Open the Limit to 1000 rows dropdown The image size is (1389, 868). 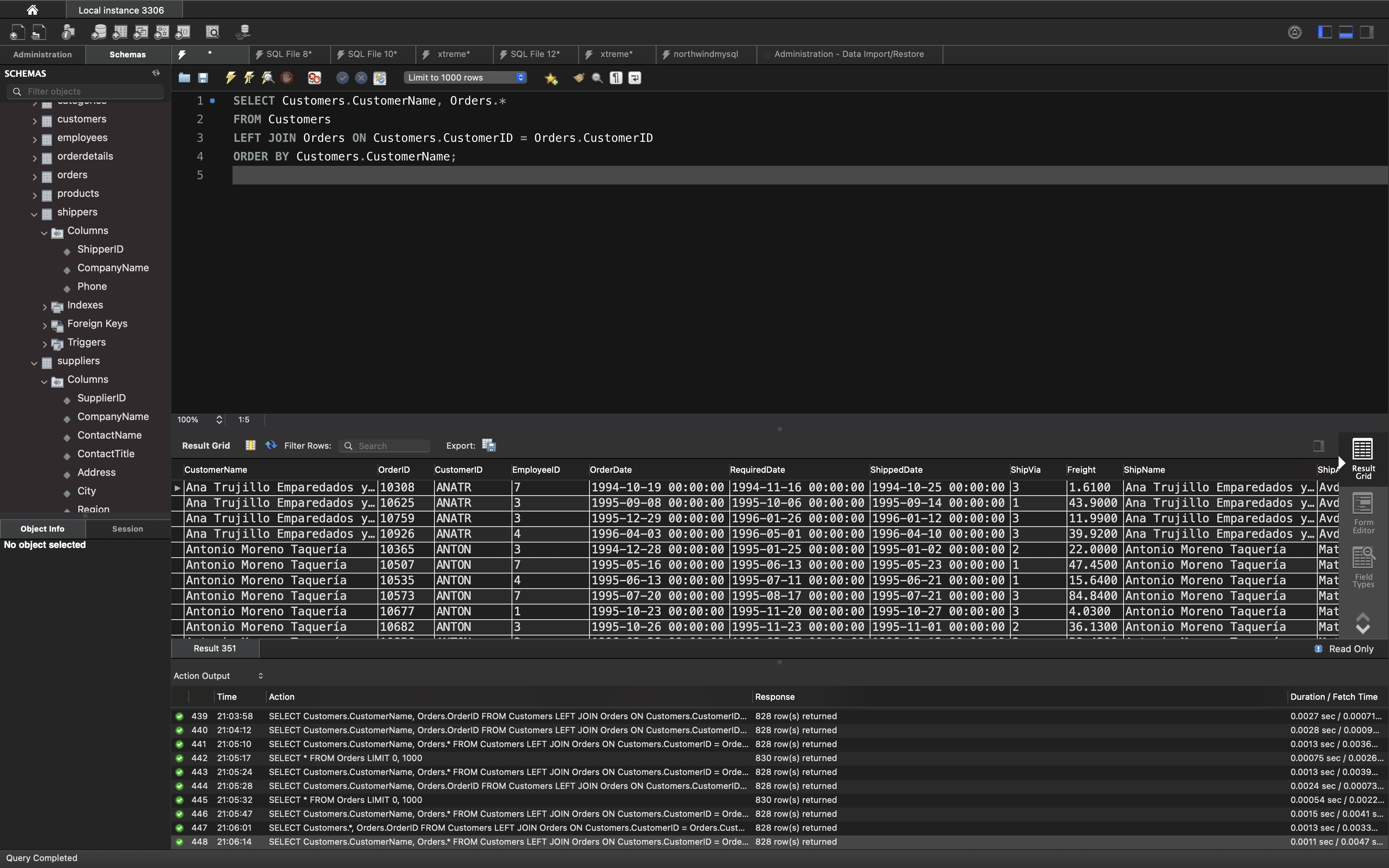(x=464, y=77)
